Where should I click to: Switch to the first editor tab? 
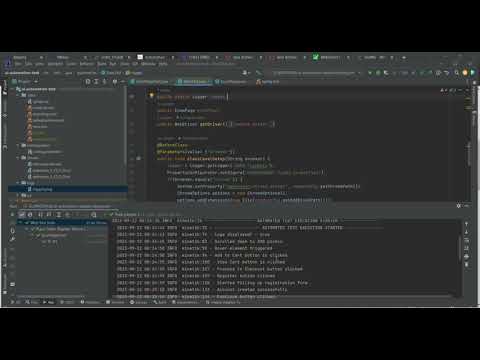coord(149,82)
